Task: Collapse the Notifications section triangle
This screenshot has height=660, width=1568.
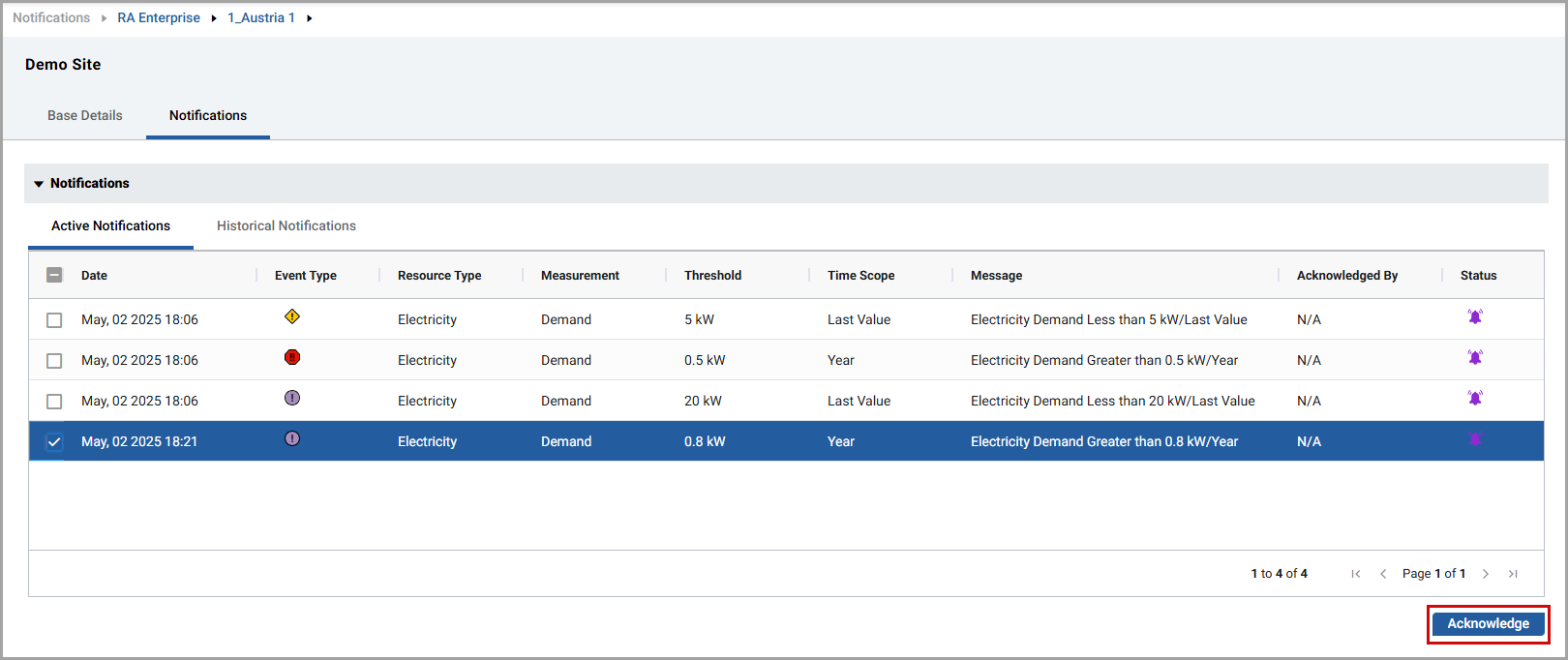Action: click(39, 184)
